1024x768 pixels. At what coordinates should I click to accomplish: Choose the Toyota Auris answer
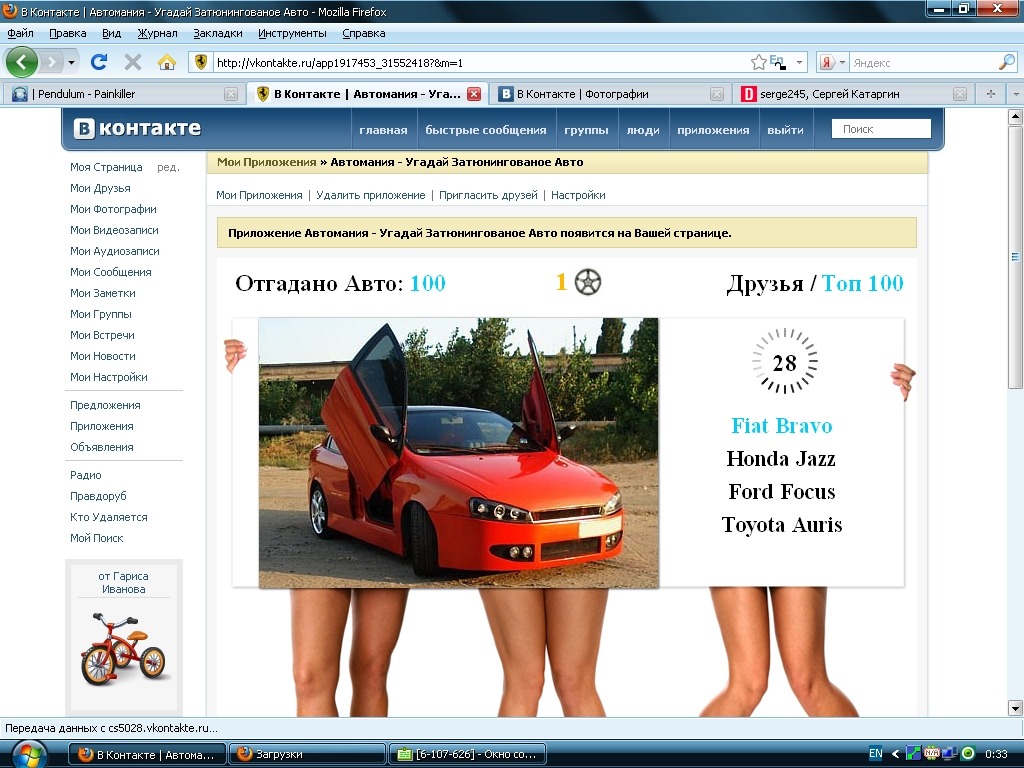point(782,524)
